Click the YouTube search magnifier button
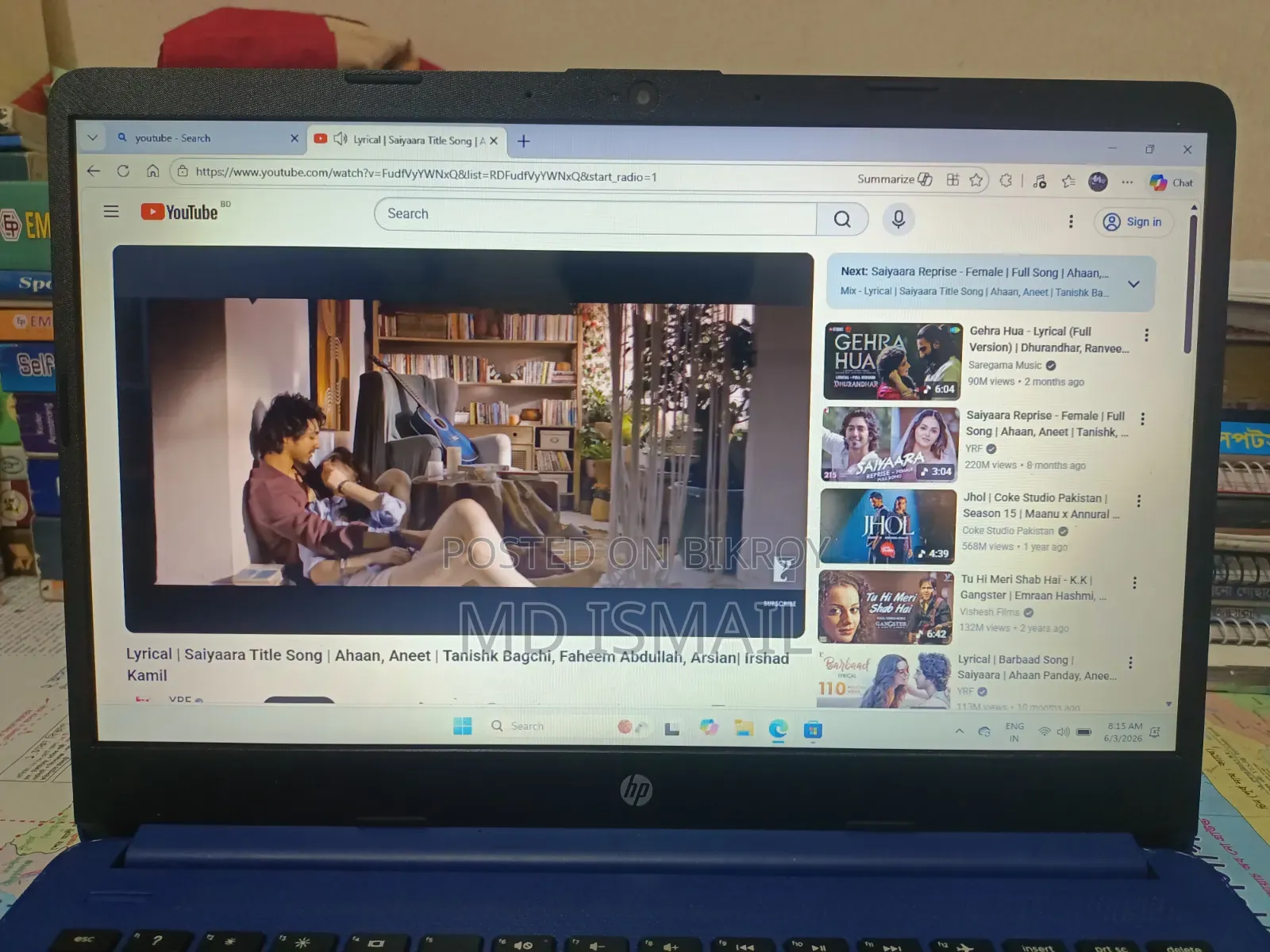1270x952 pixels. (x=842, y=219)
